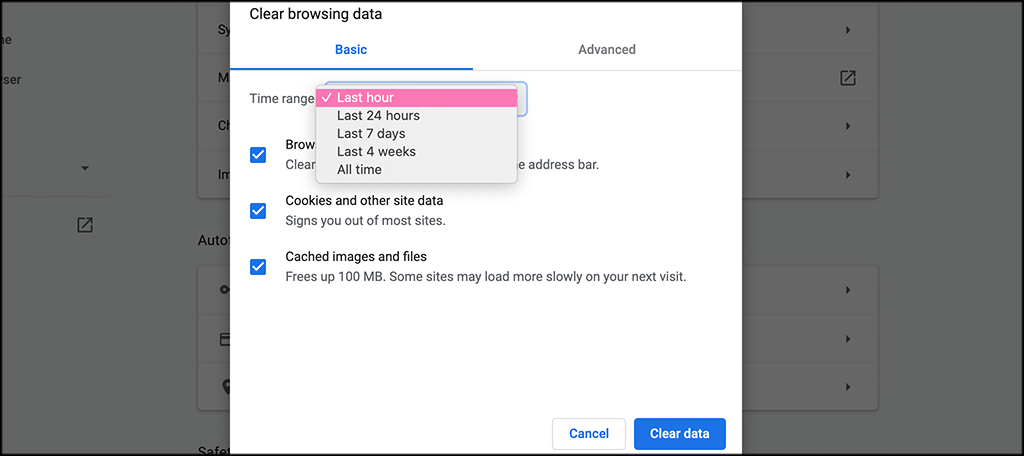The height and width of the screenshot is (456, 1024).
Task: Open the external link icon at top right
Action: coord(848,78)
